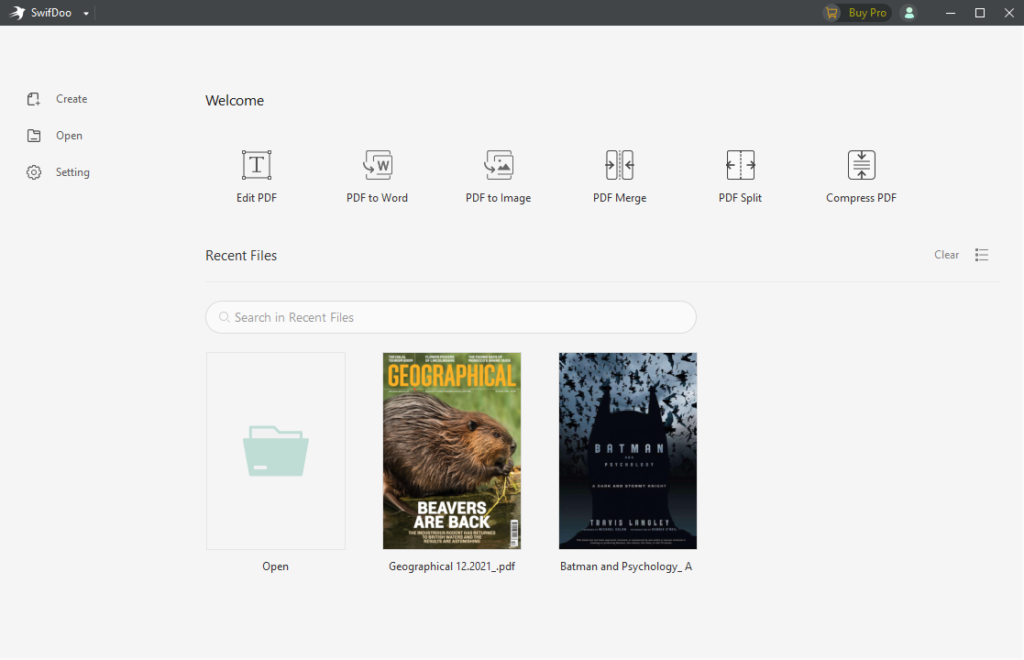This screenshot has width=1024, height=660.
Task: Expand the SwifDoo dropdown arrow
Action: point(86,13)
